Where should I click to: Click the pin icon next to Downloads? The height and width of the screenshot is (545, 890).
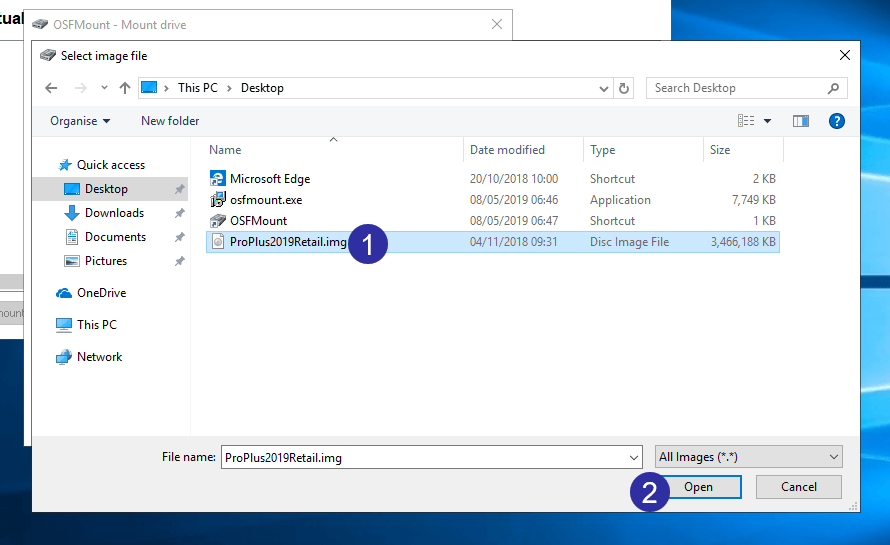coord(179,213)
